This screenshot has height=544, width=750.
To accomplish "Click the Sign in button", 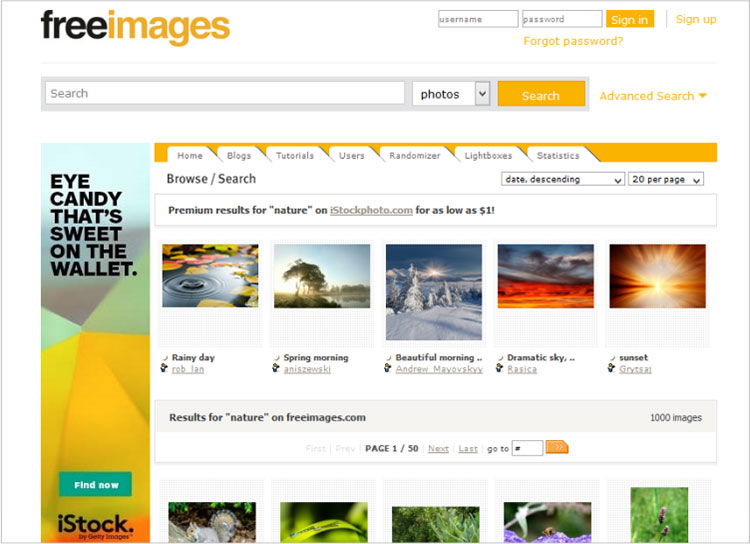I will tap(629, 19).
